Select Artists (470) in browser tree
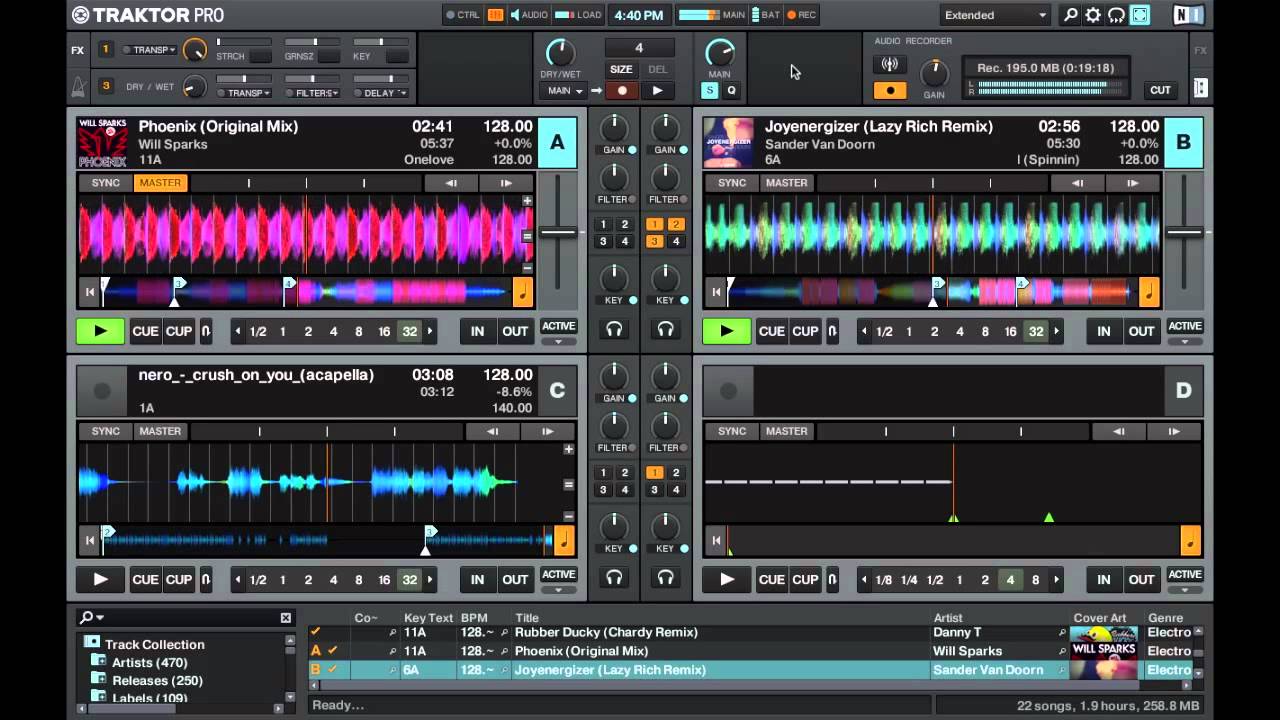Image resolution: width=1280 pixels, height=720 pixels. (x=149, y=662)
